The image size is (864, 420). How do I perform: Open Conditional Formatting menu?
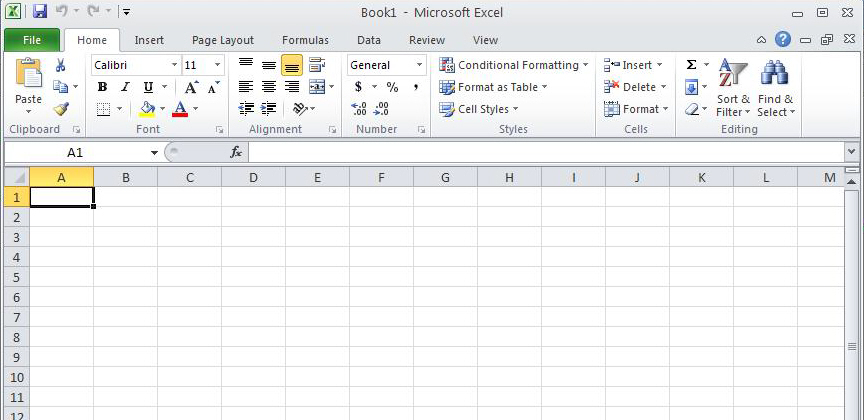coord(514,65)
